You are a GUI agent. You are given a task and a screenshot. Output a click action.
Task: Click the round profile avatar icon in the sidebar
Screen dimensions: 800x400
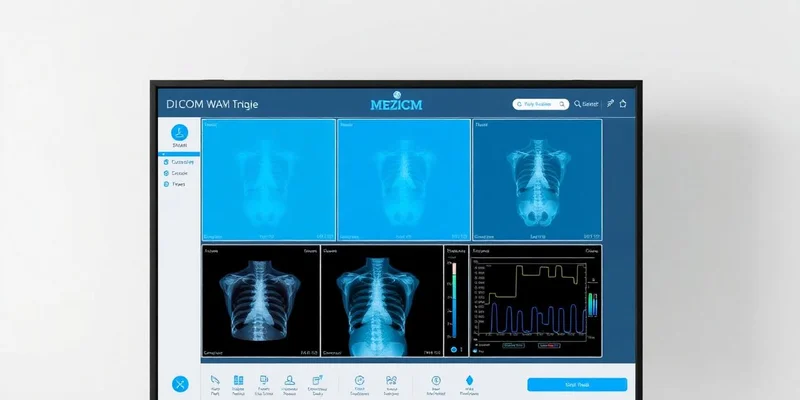180,133
